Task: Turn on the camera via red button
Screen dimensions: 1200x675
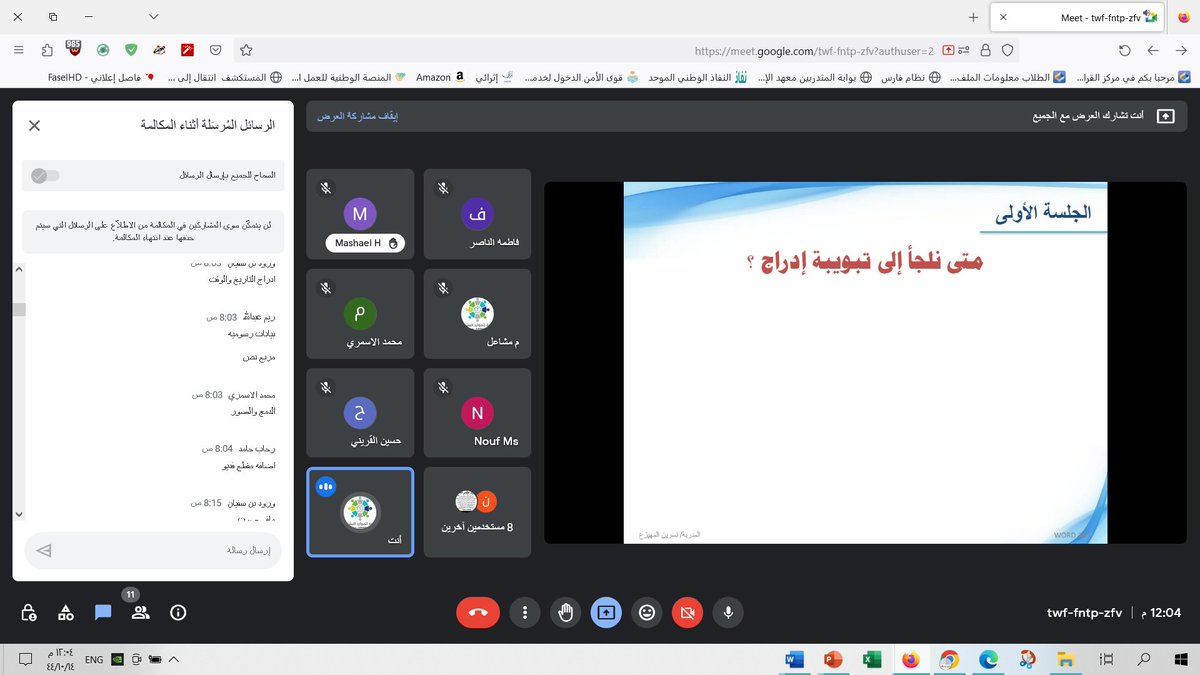Action: point(687,612)
